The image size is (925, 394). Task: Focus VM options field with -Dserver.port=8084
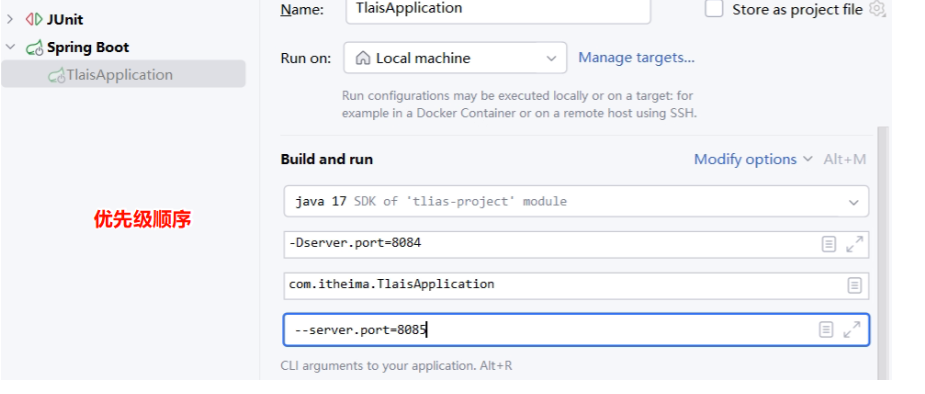click(576, 244)
